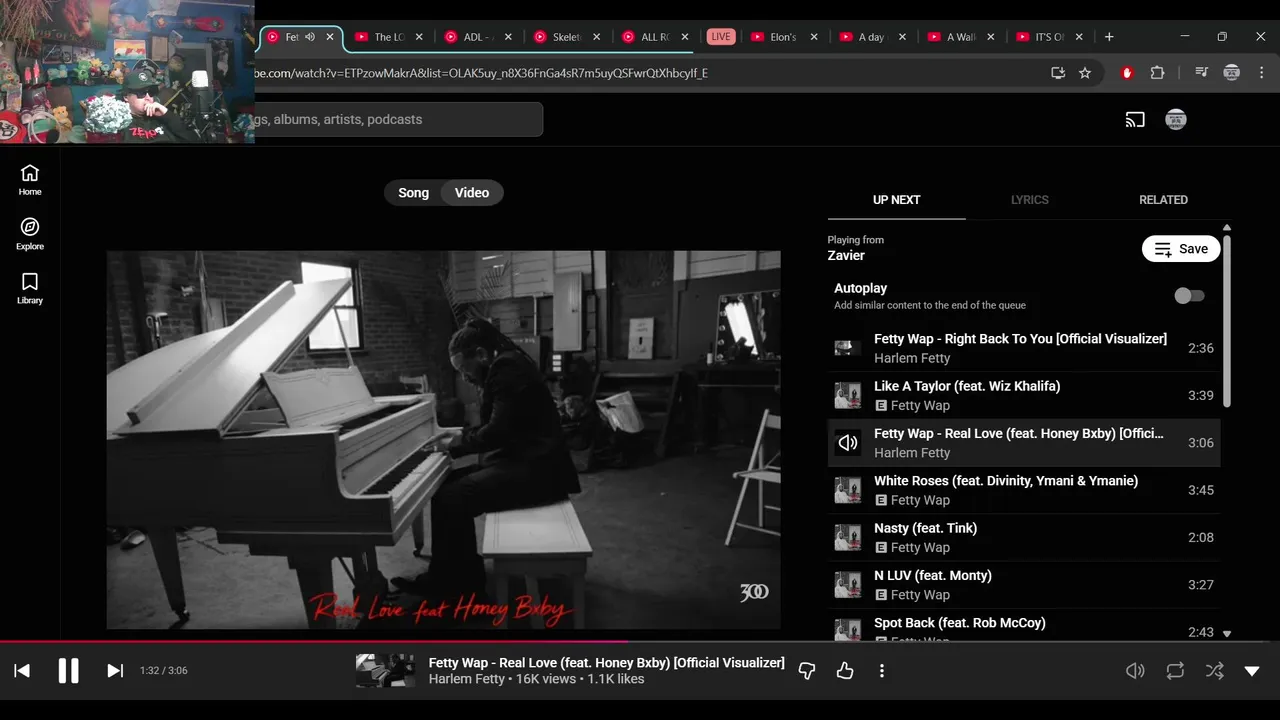Open the three-dot menu in player bar
Screen dimensions: 1280x720
coord(881,671)
